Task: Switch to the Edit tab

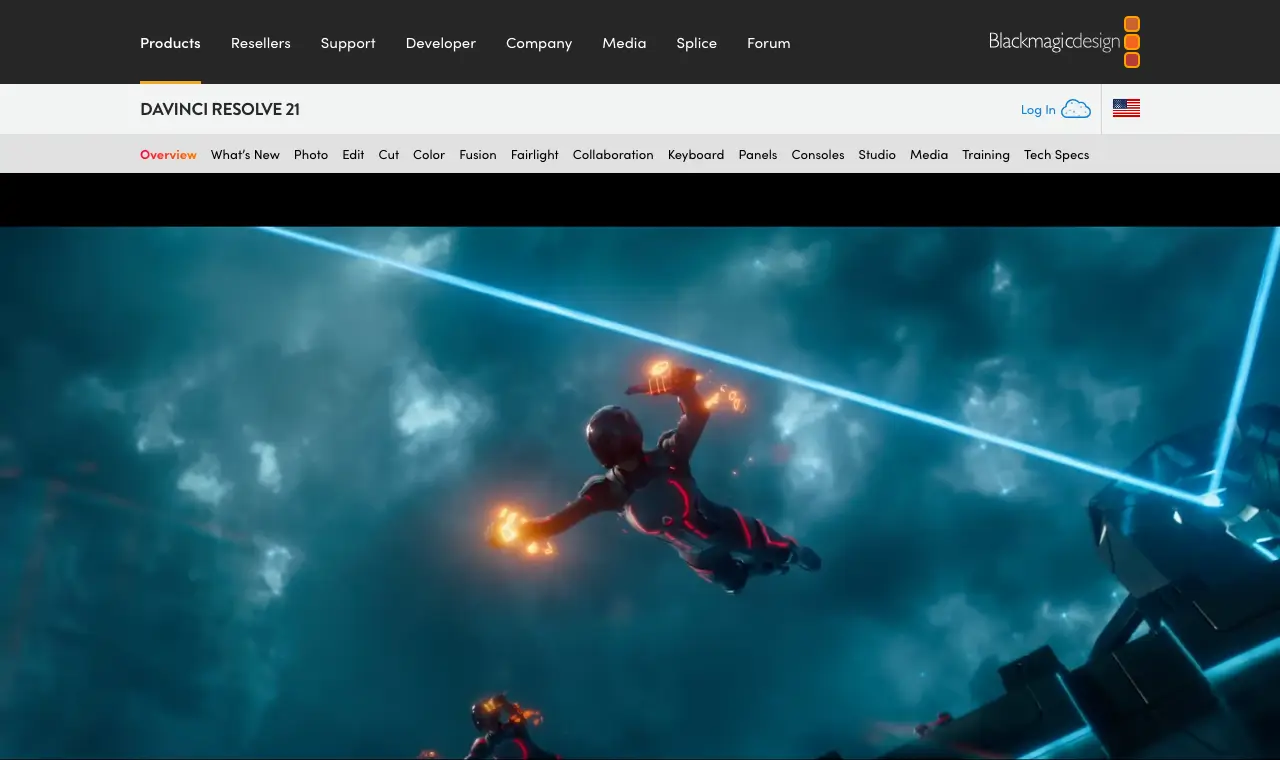Action: [353, 154]
